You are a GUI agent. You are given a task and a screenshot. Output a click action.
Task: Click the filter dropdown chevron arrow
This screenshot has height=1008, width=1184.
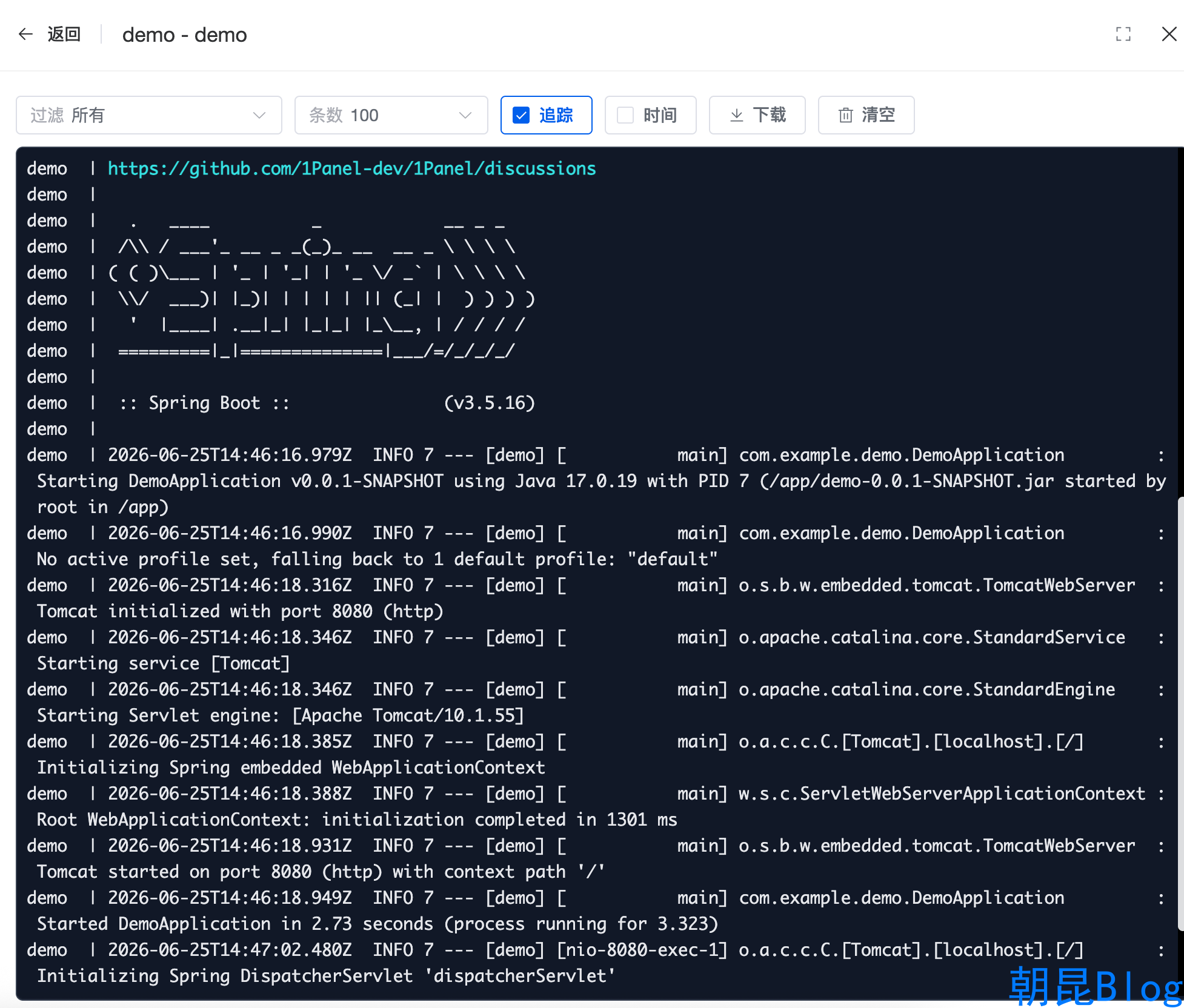pyautogui.click(x=259, y=115)
